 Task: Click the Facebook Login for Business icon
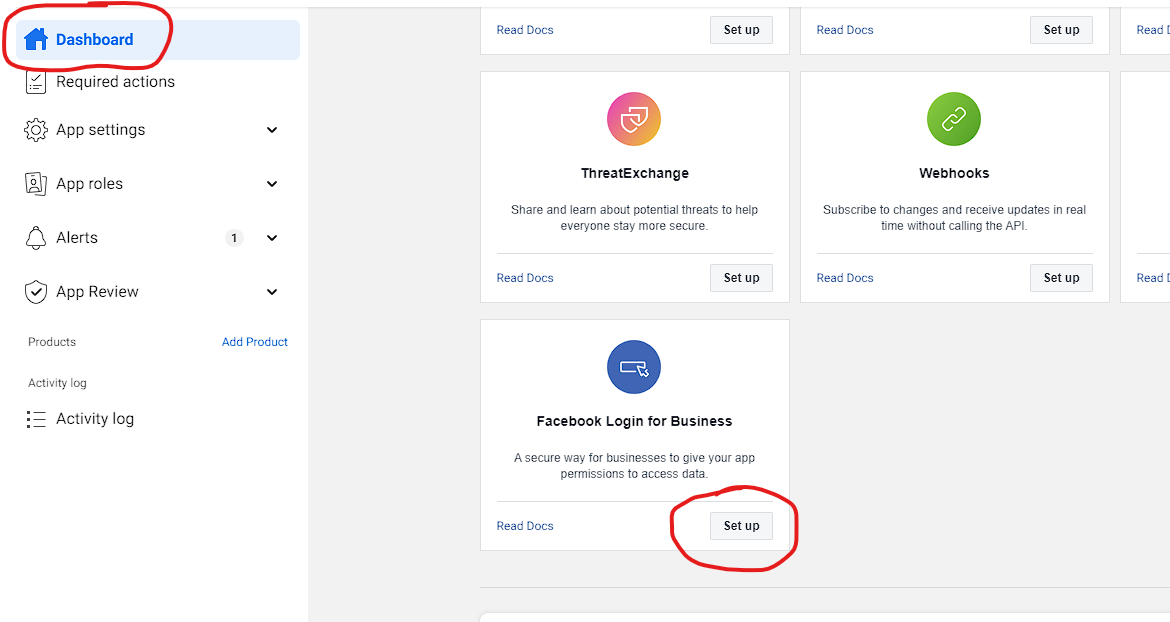(634, 367)
